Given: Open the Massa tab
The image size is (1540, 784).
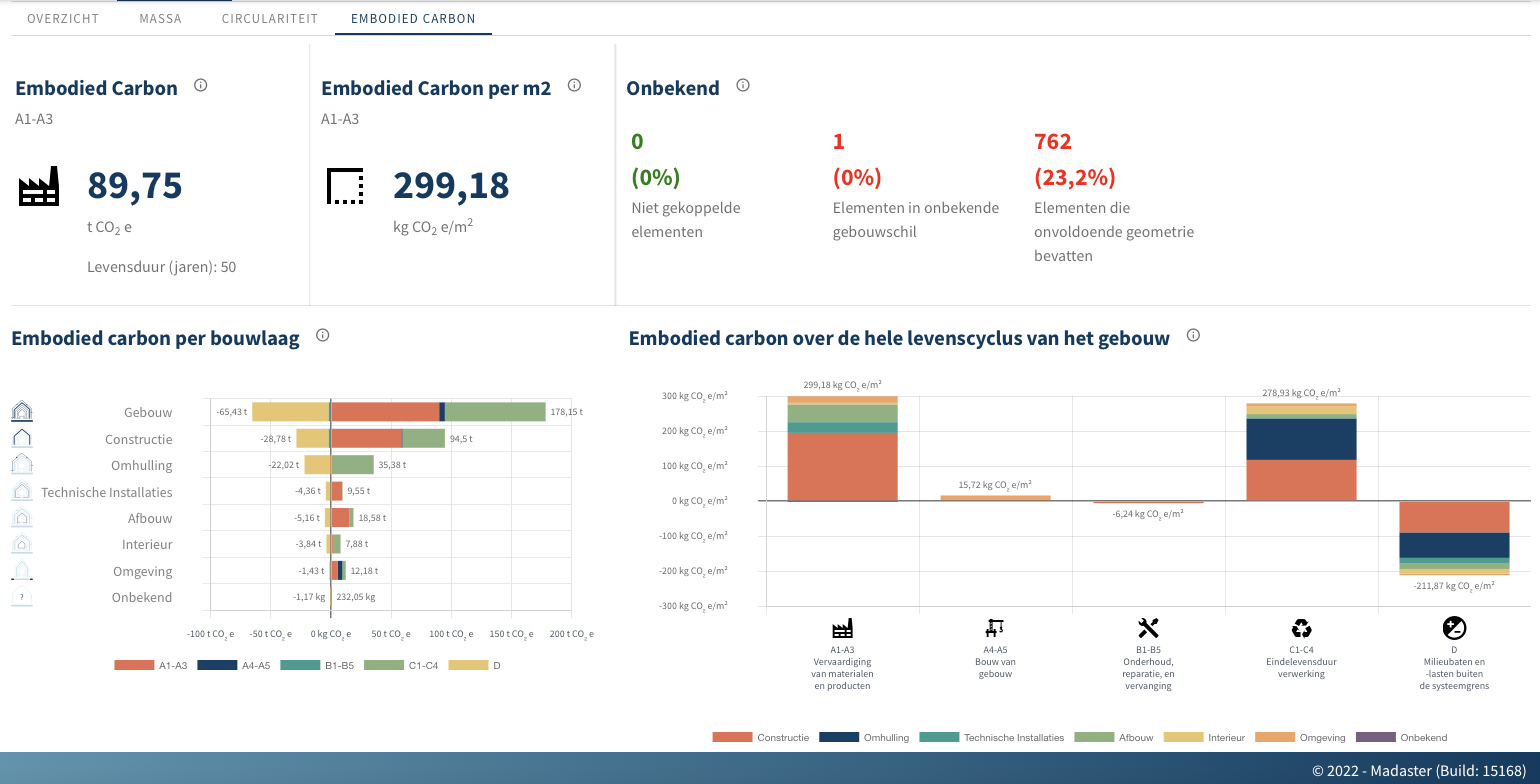Looking at the screenshot, I should point(160,18).
